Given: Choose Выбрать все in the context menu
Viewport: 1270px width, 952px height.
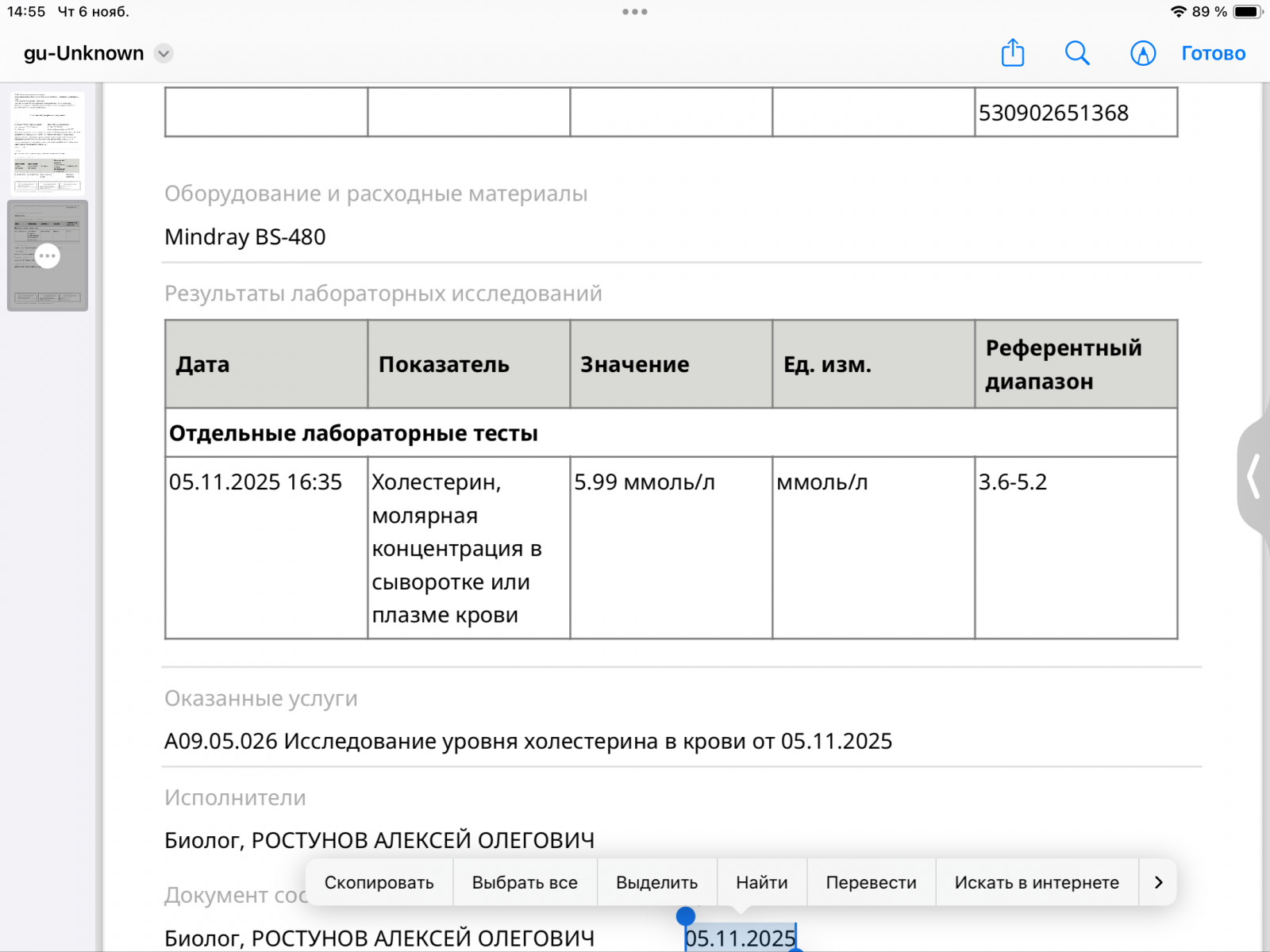Looking at the screenshot, I should pos(525,882).
